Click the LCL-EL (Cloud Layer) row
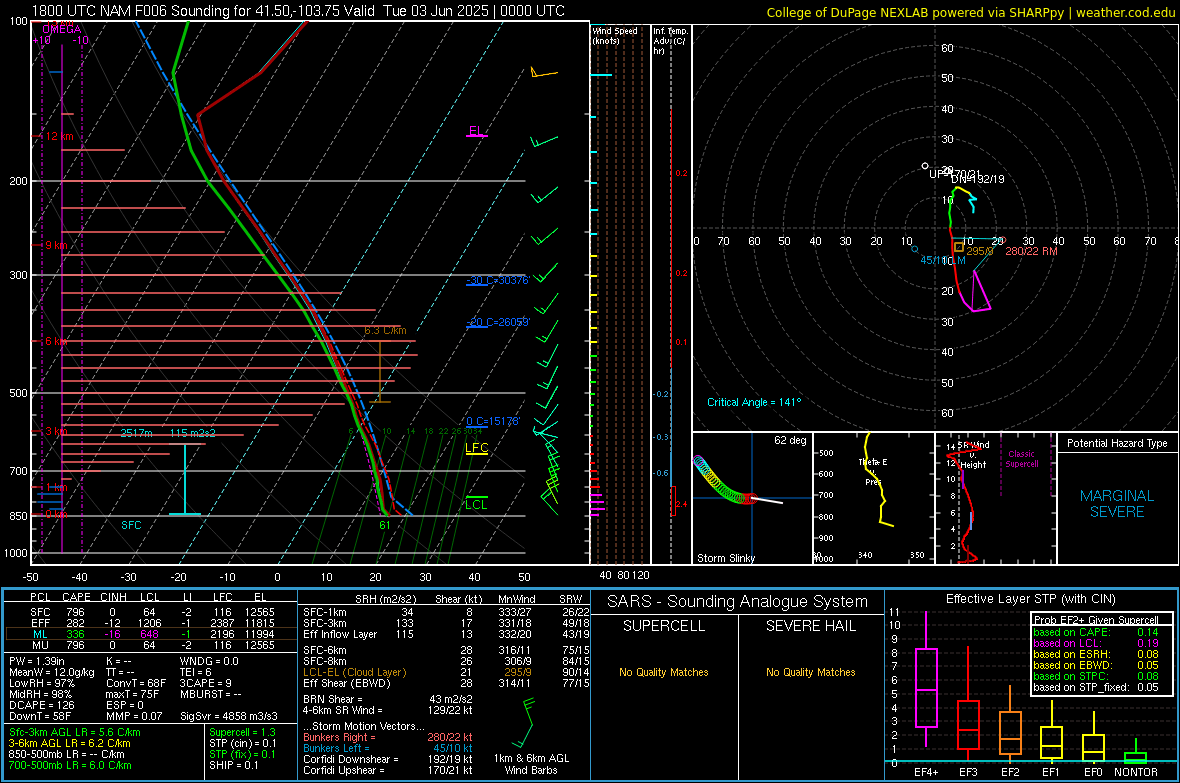Viewport: 1180px width, 783px height. (446, 672)
